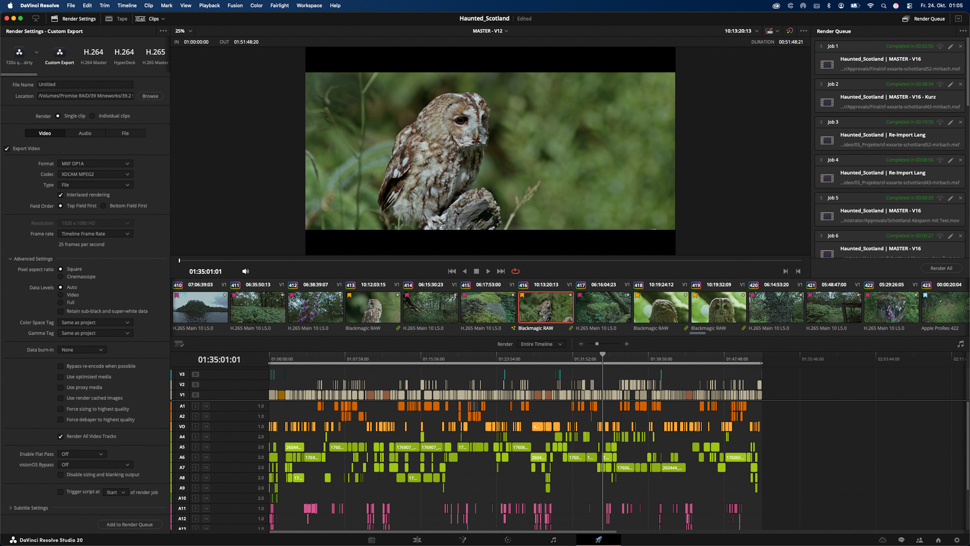Switch to the Audio settings tab

(x=85, y=133)
